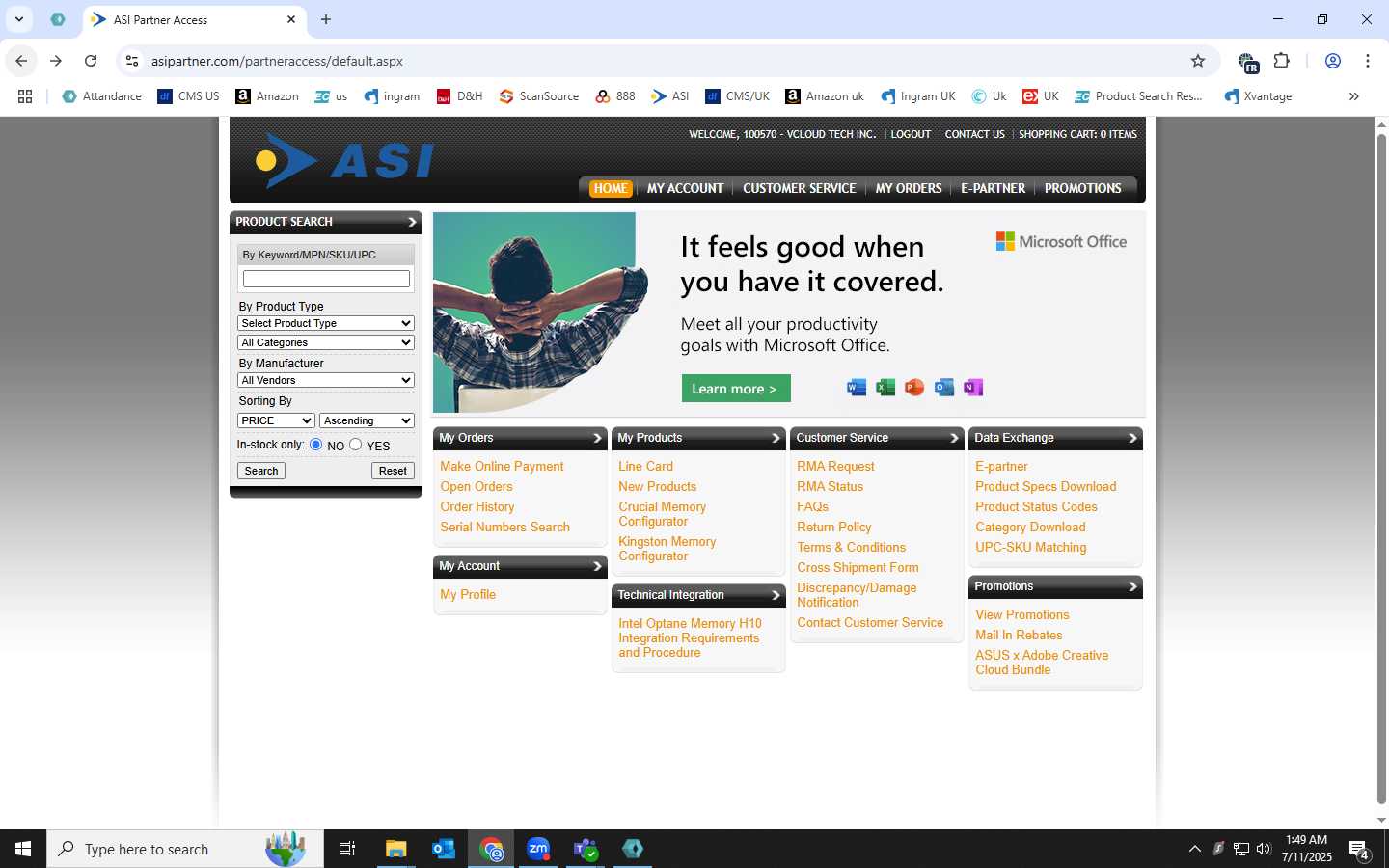
Task: Click the keyword/MPN/SKU/UPC search field
Action: coord(326,279)
